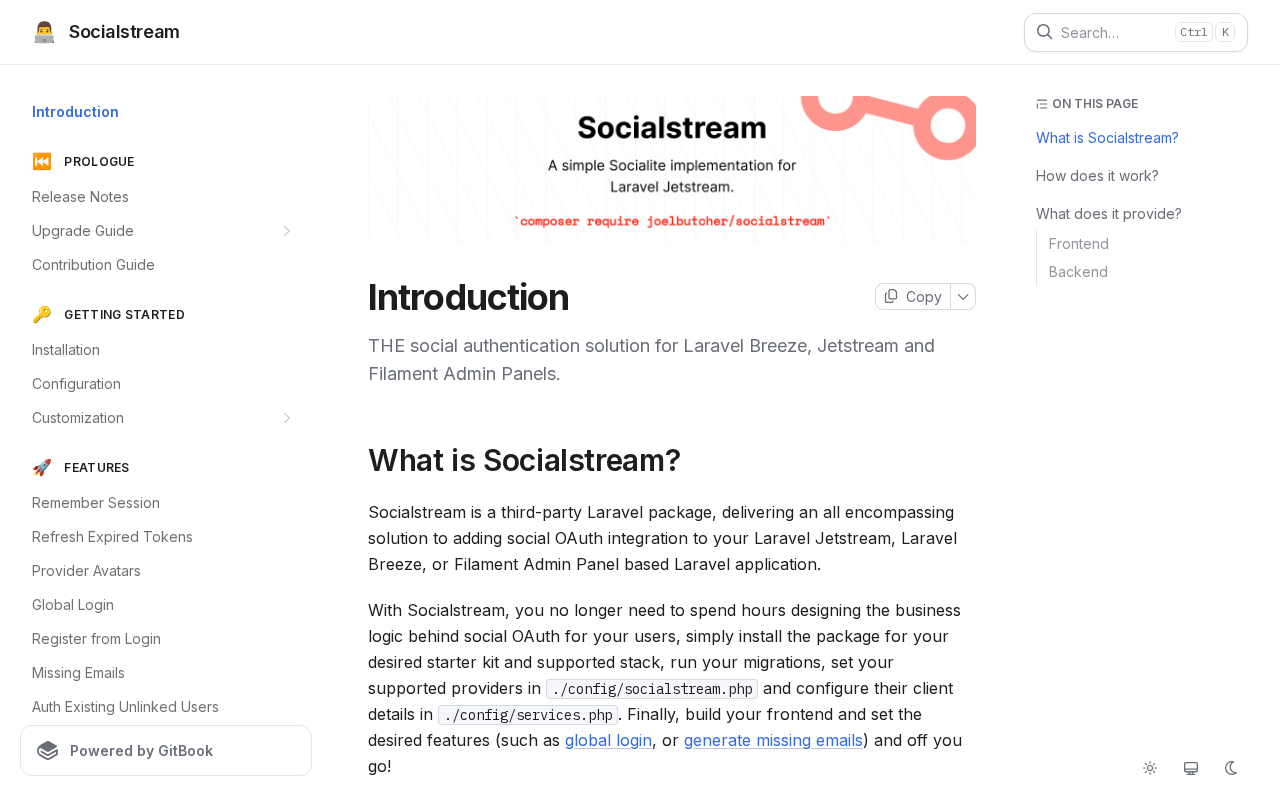Screen dimensions: 1280x800
Task: Click the Getting Started key icon
Action: pos(42,315)
